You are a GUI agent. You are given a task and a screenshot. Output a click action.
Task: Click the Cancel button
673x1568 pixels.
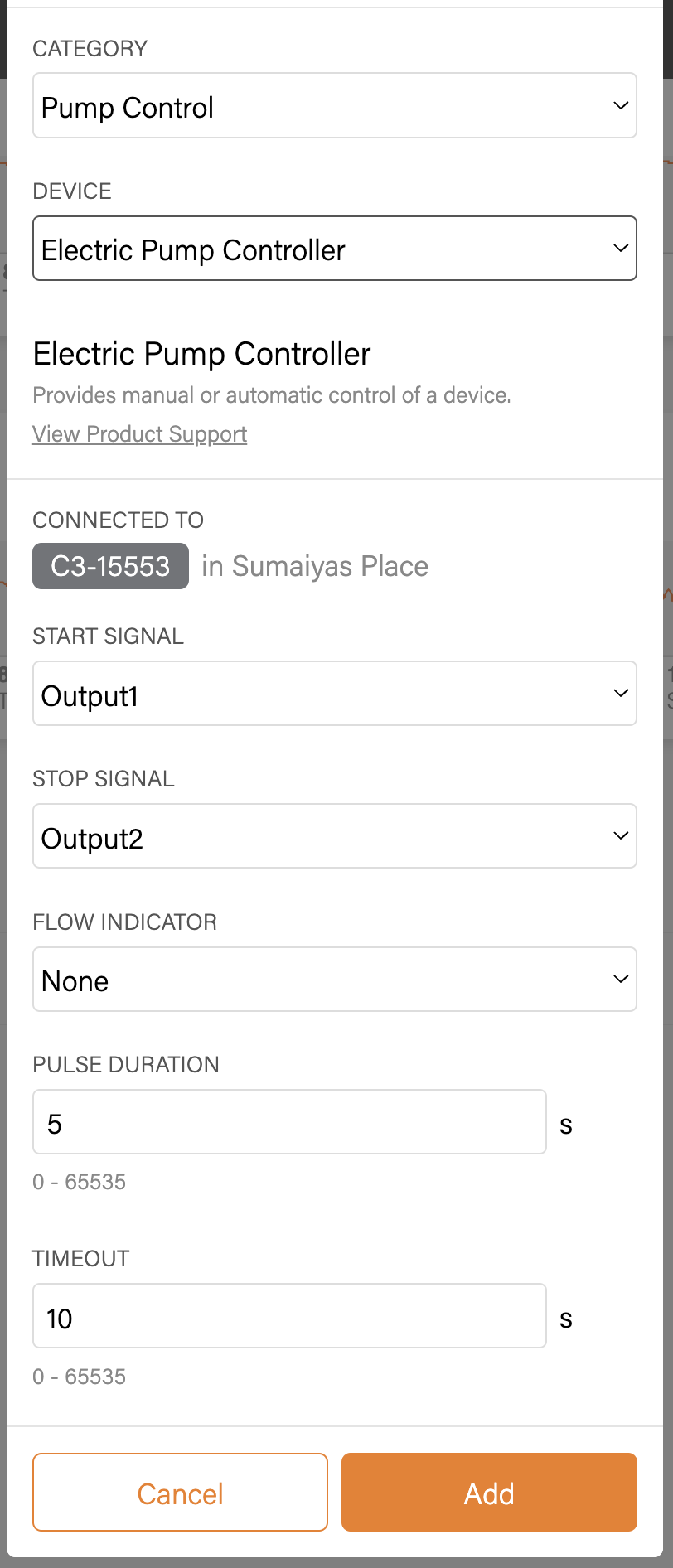pyautogui.click(x=181, y=1493)
